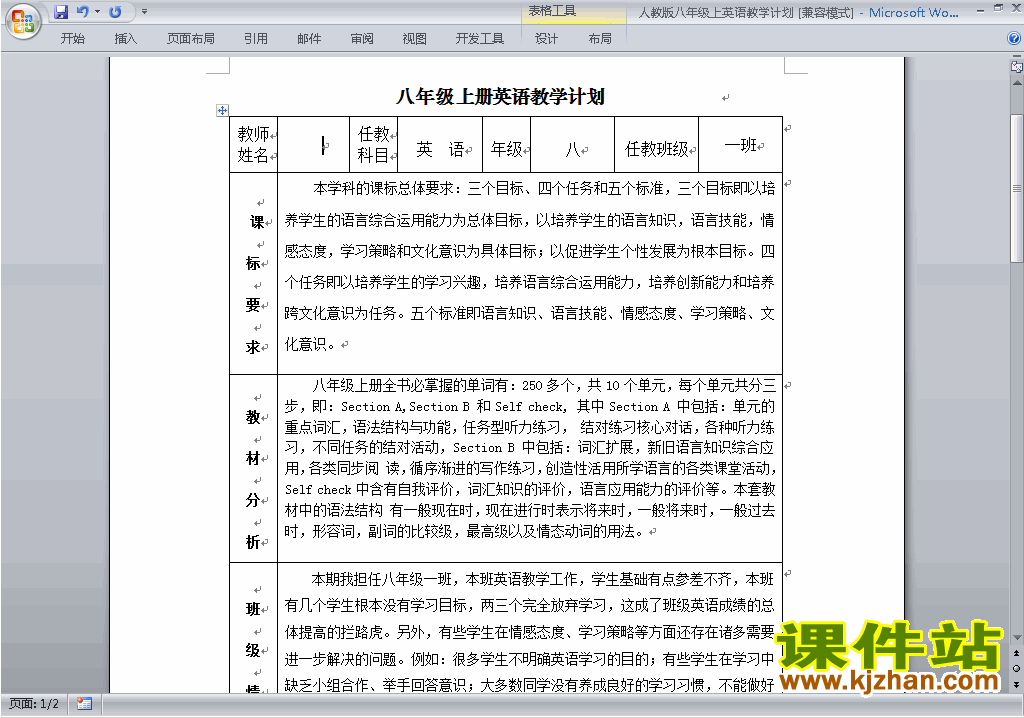Screen dimensions: 1024x718
Task: Open the Office button menu
Action: (x=23, y=22)
